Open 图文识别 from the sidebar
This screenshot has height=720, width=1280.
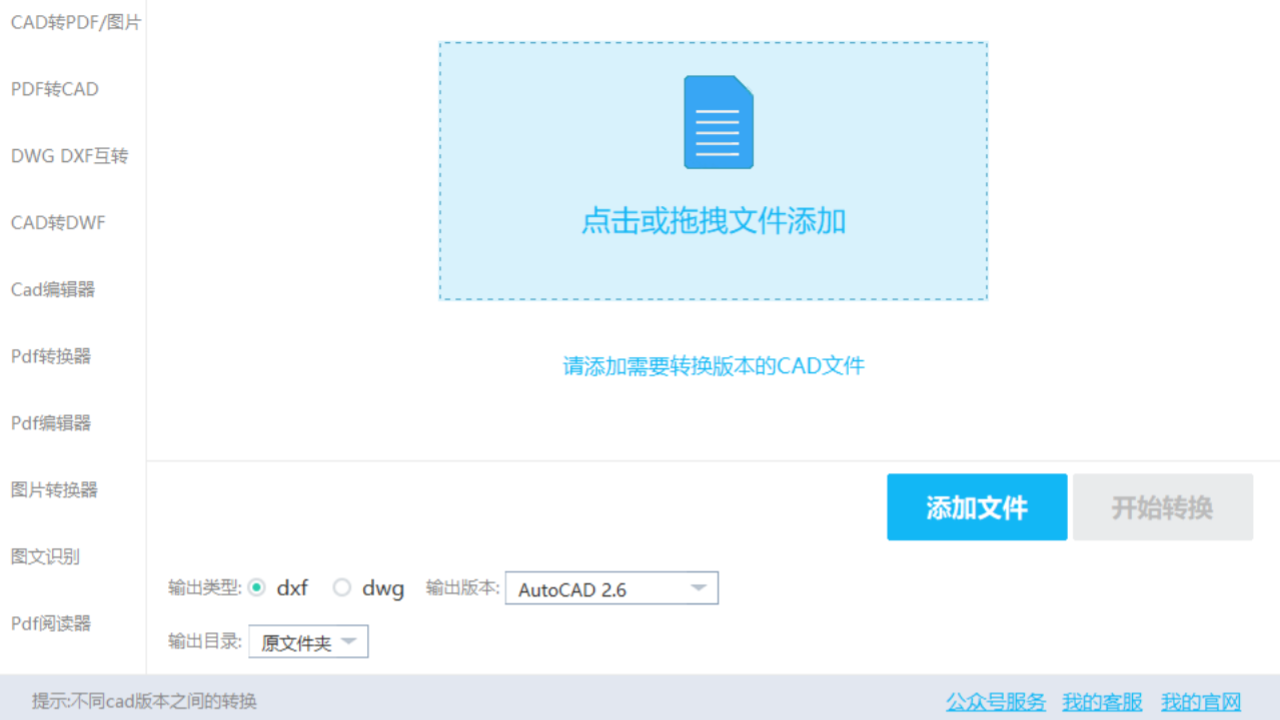pyautogui.click(x=45, y=557)
